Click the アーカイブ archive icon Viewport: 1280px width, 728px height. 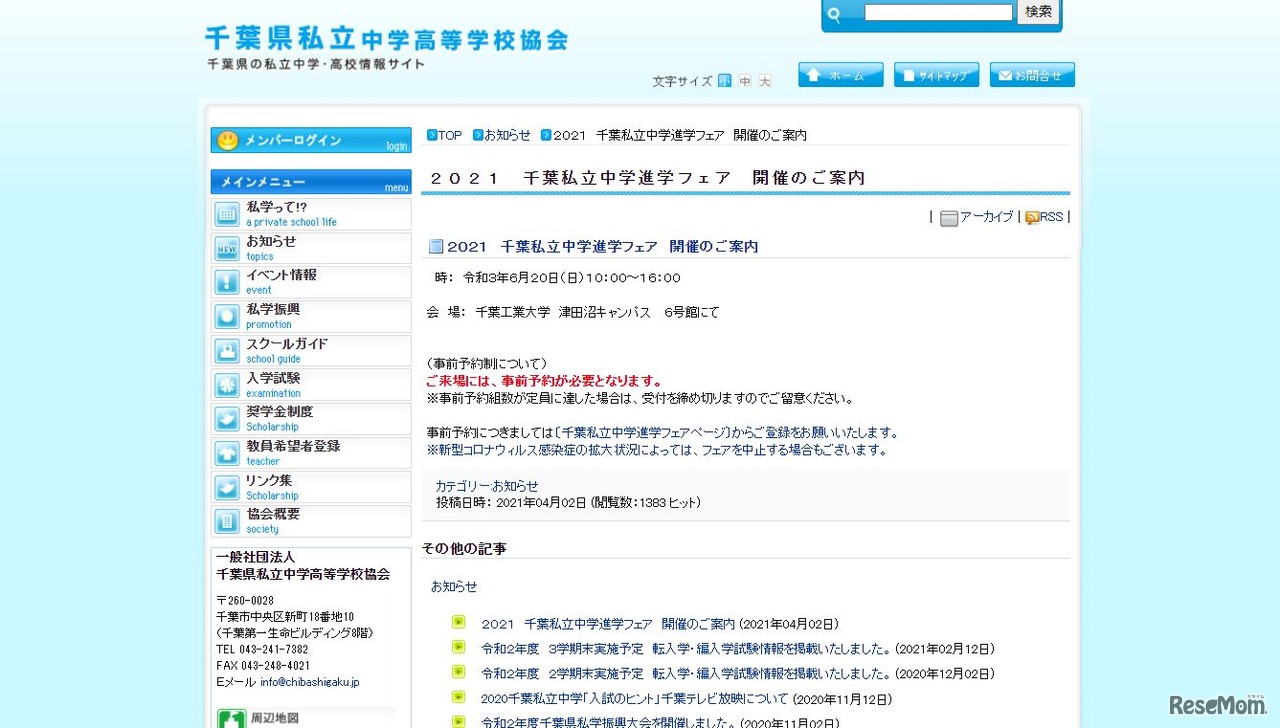tap(948, 216)
